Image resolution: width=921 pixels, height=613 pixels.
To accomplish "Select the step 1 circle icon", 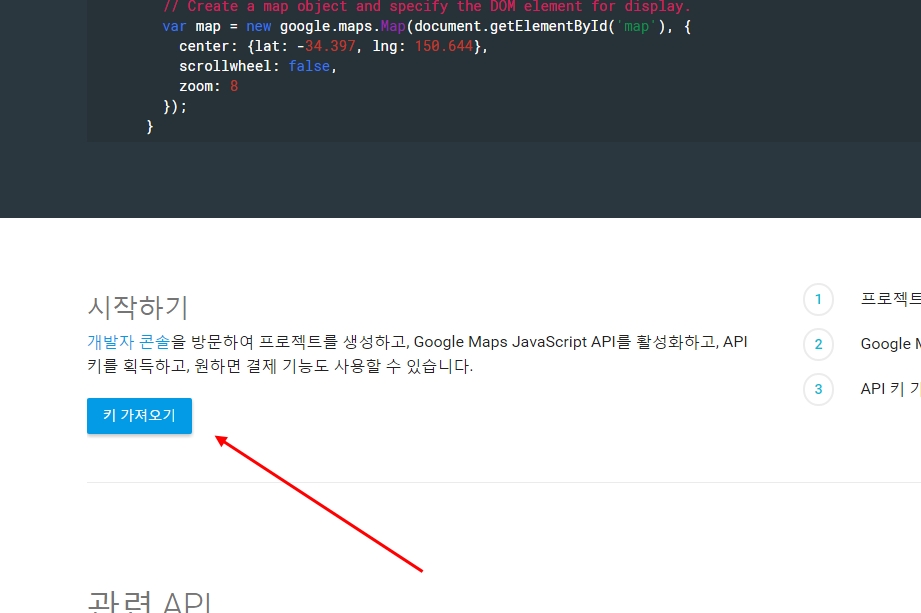I will point(818,299).
